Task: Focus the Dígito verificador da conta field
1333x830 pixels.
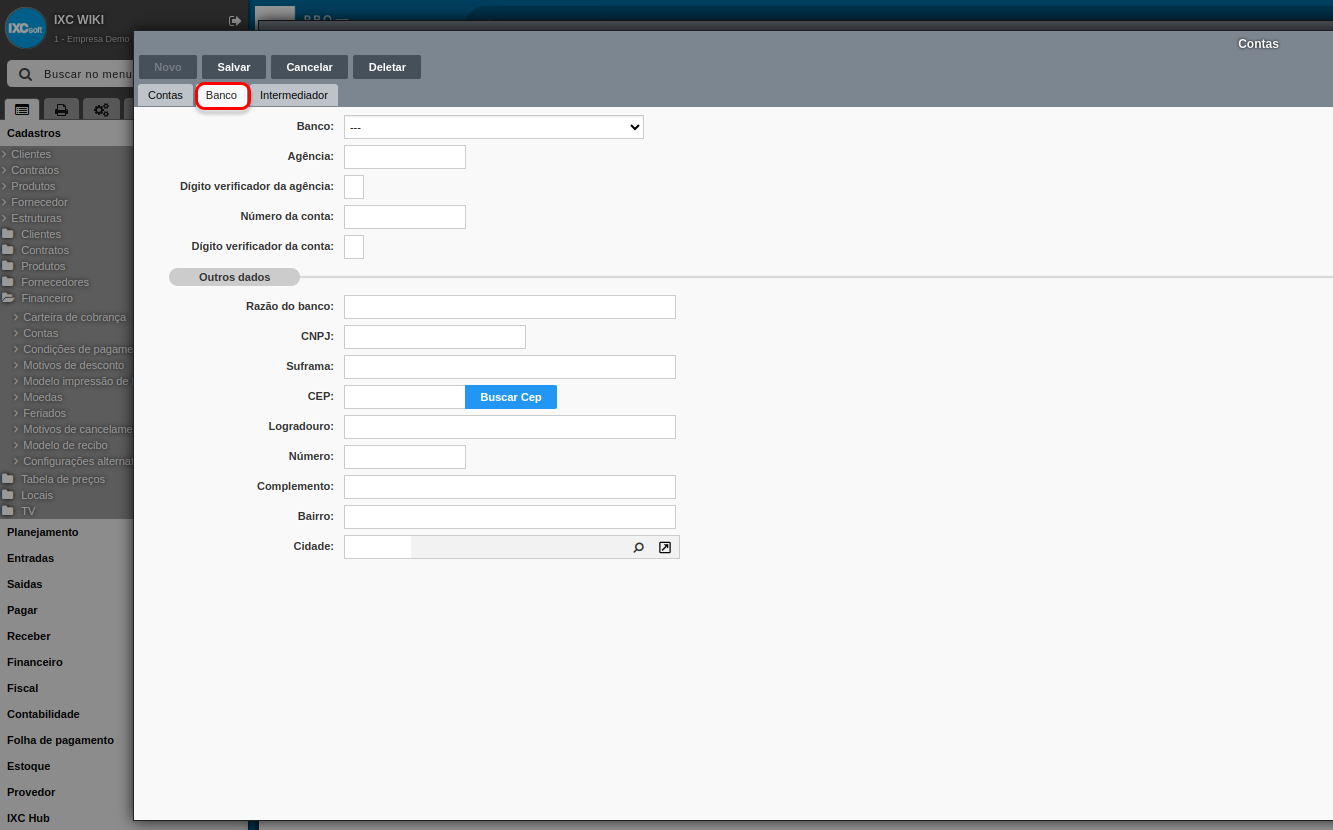Action: click(354, 247)
